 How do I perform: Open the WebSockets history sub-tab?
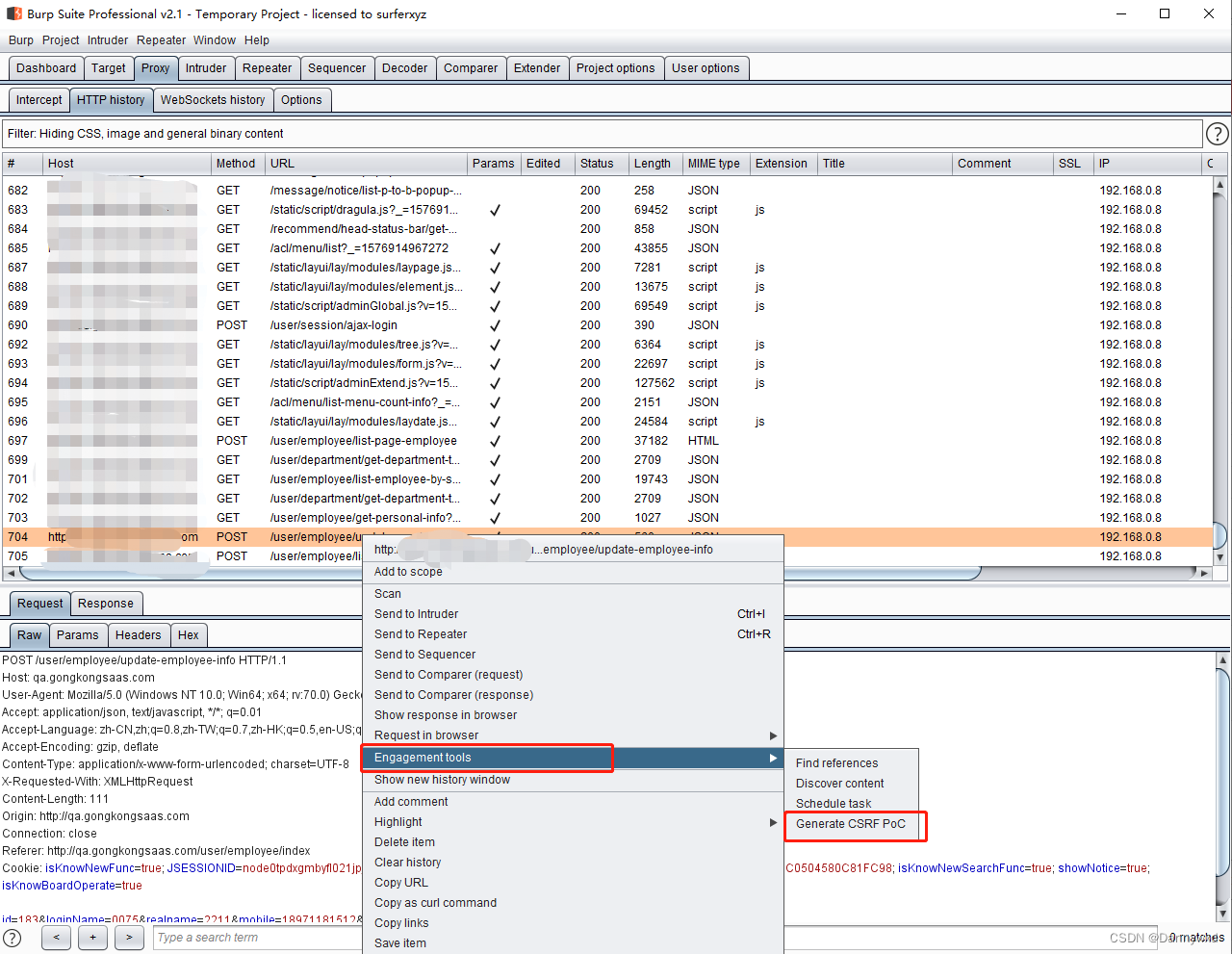click(213, 100)
